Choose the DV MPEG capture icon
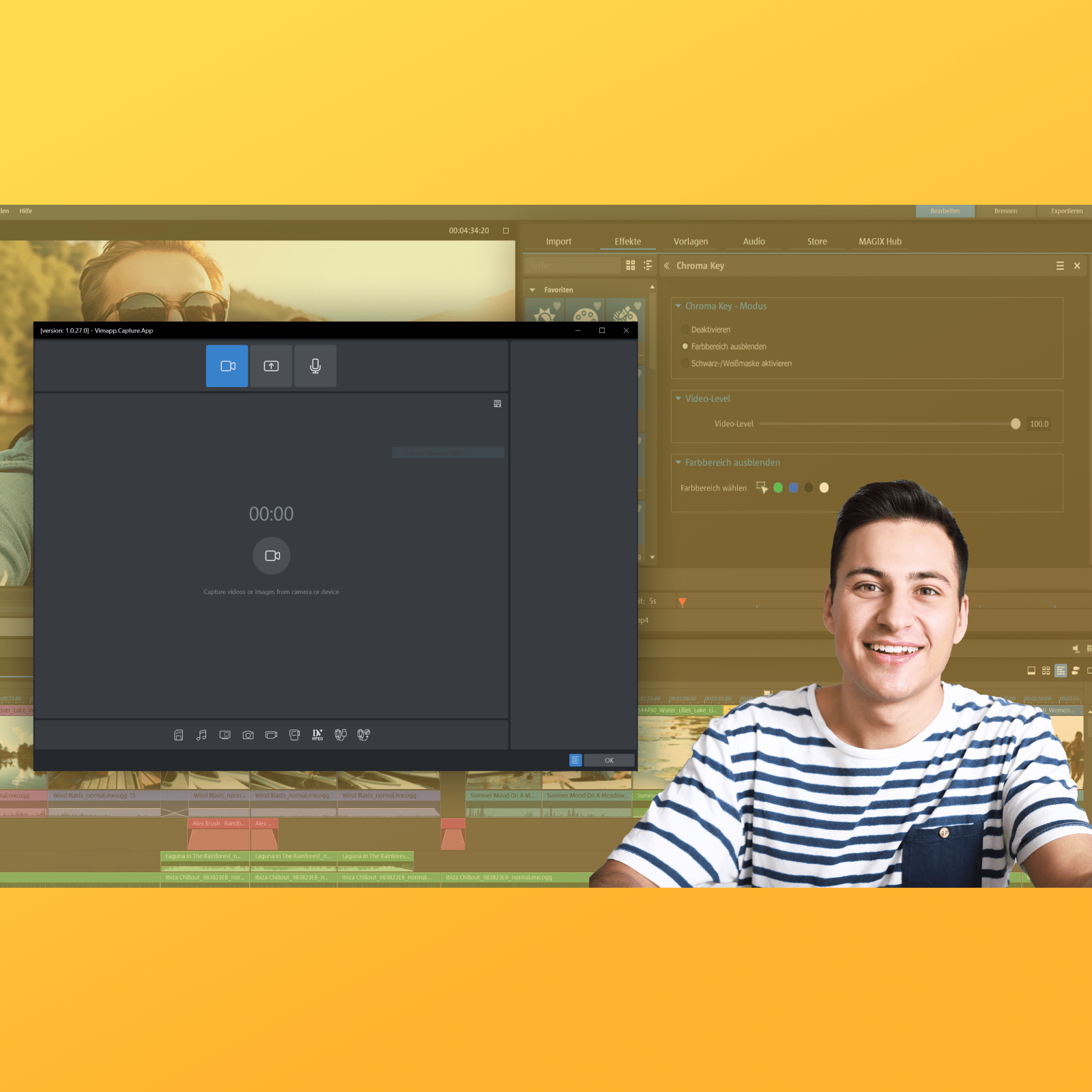This screenshot has height=1092, width=1092. pos(317,735)
